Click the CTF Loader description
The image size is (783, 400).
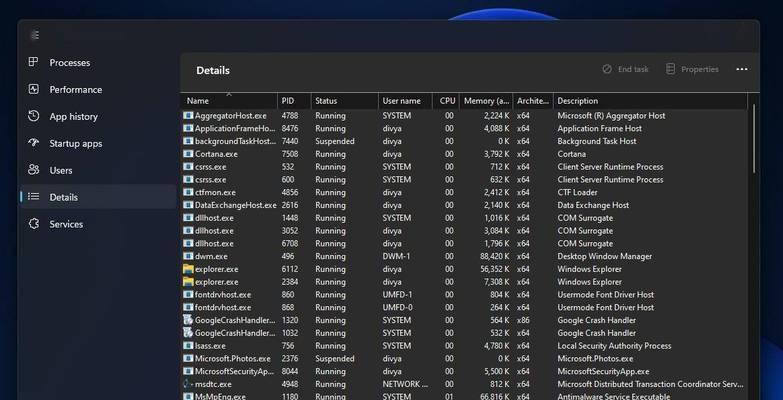point(577,192)
